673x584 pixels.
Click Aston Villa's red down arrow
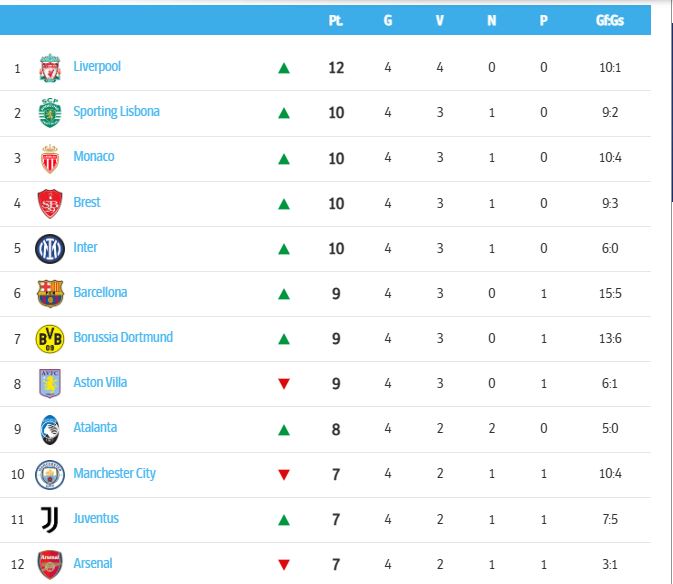pos(284,384)
